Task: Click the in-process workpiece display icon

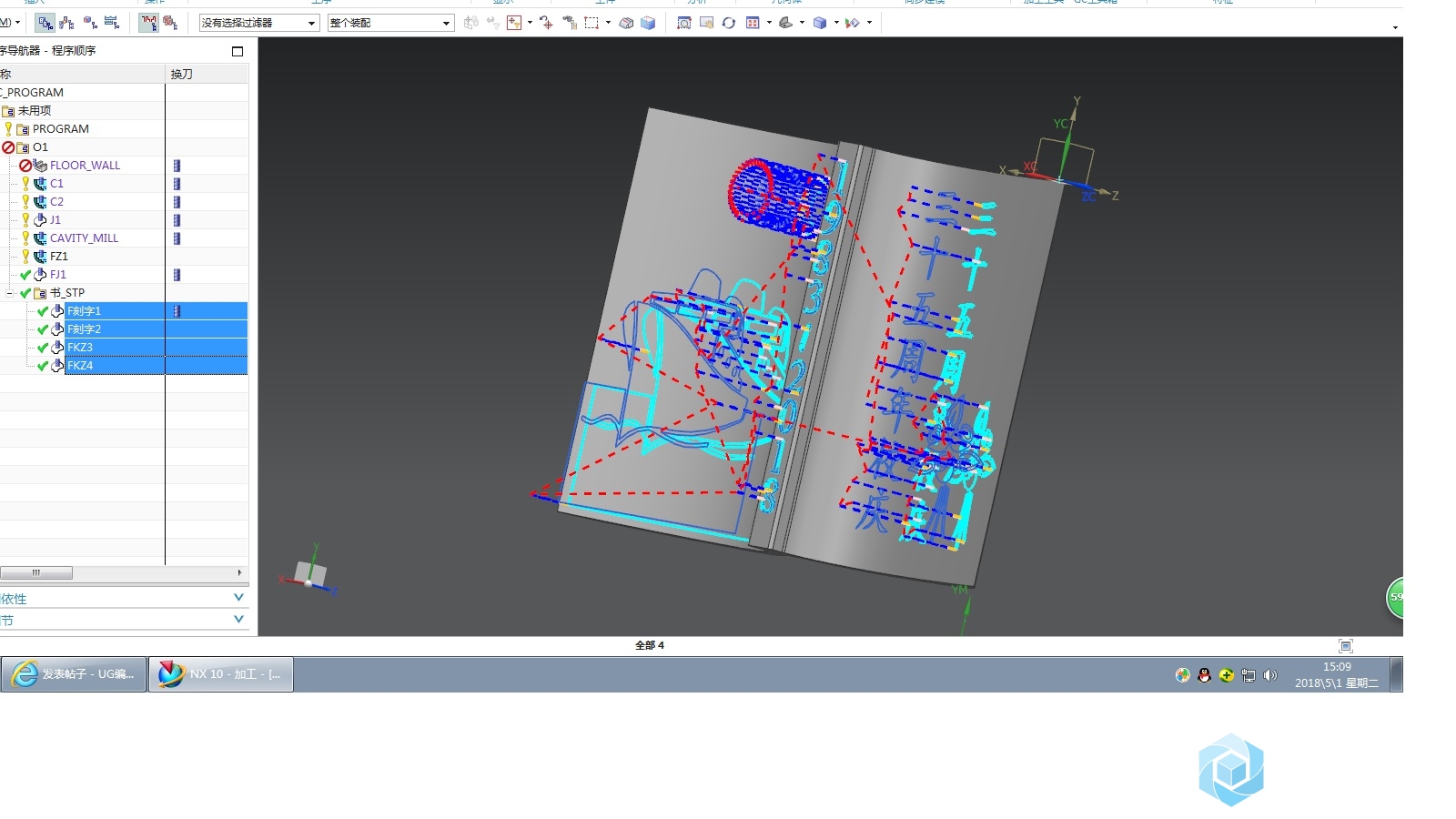Action: (x=170, y=23)
